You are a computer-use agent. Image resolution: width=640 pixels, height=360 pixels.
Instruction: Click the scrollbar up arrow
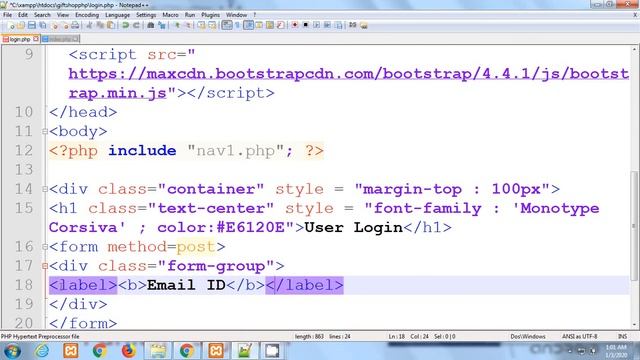click(x=634, y=49)
